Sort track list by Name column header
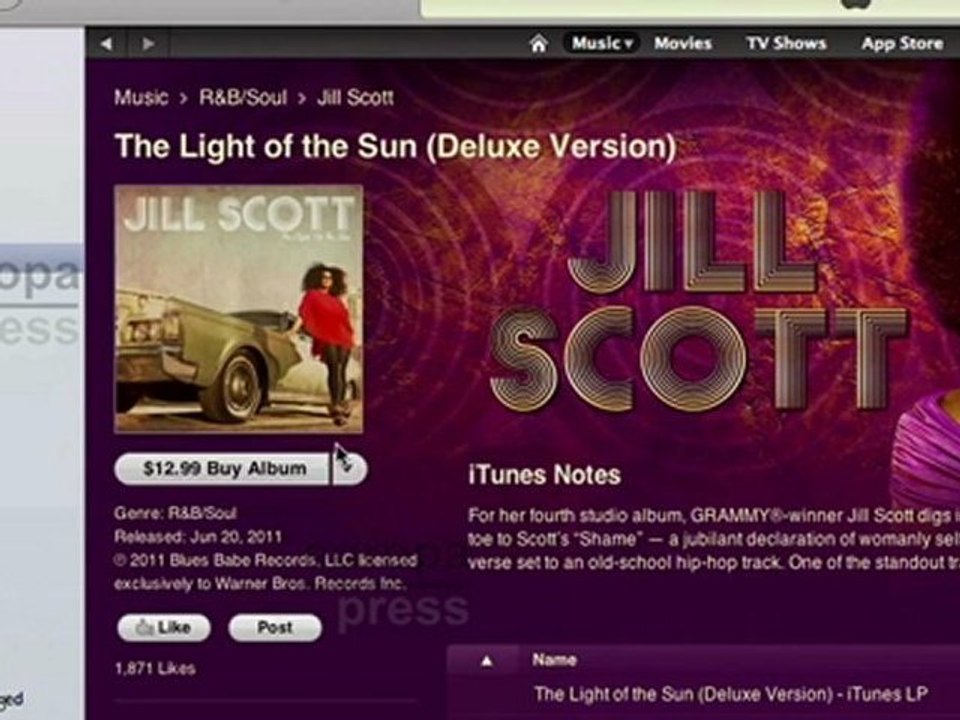 coord(554,660)
